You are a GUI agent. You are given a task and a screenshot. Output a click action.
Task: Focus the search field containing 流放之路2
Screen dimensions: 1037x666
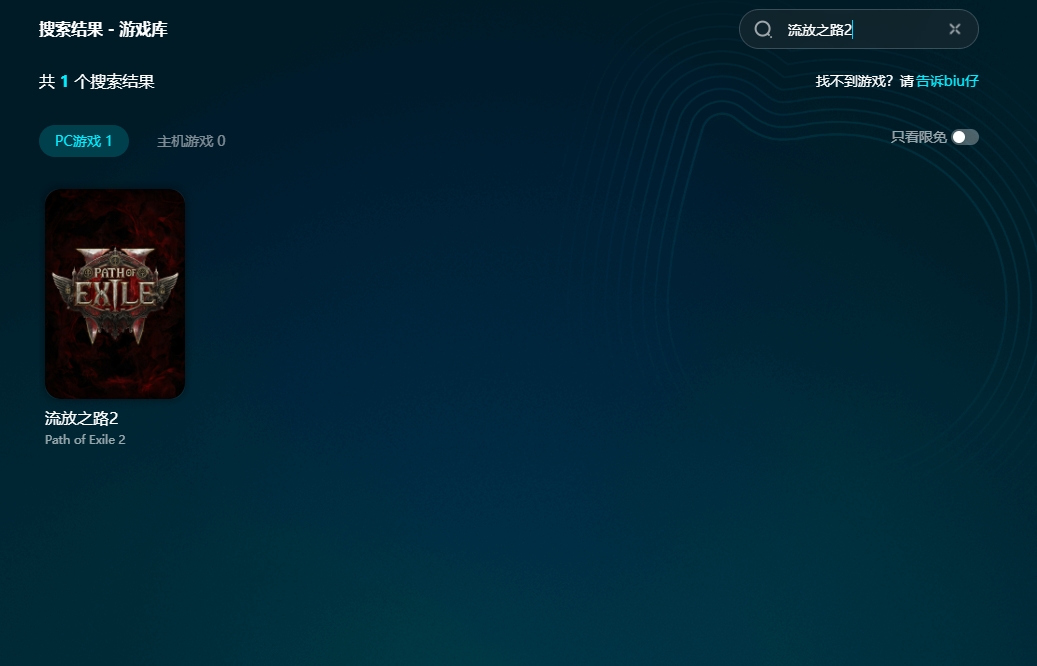(860, 30)
